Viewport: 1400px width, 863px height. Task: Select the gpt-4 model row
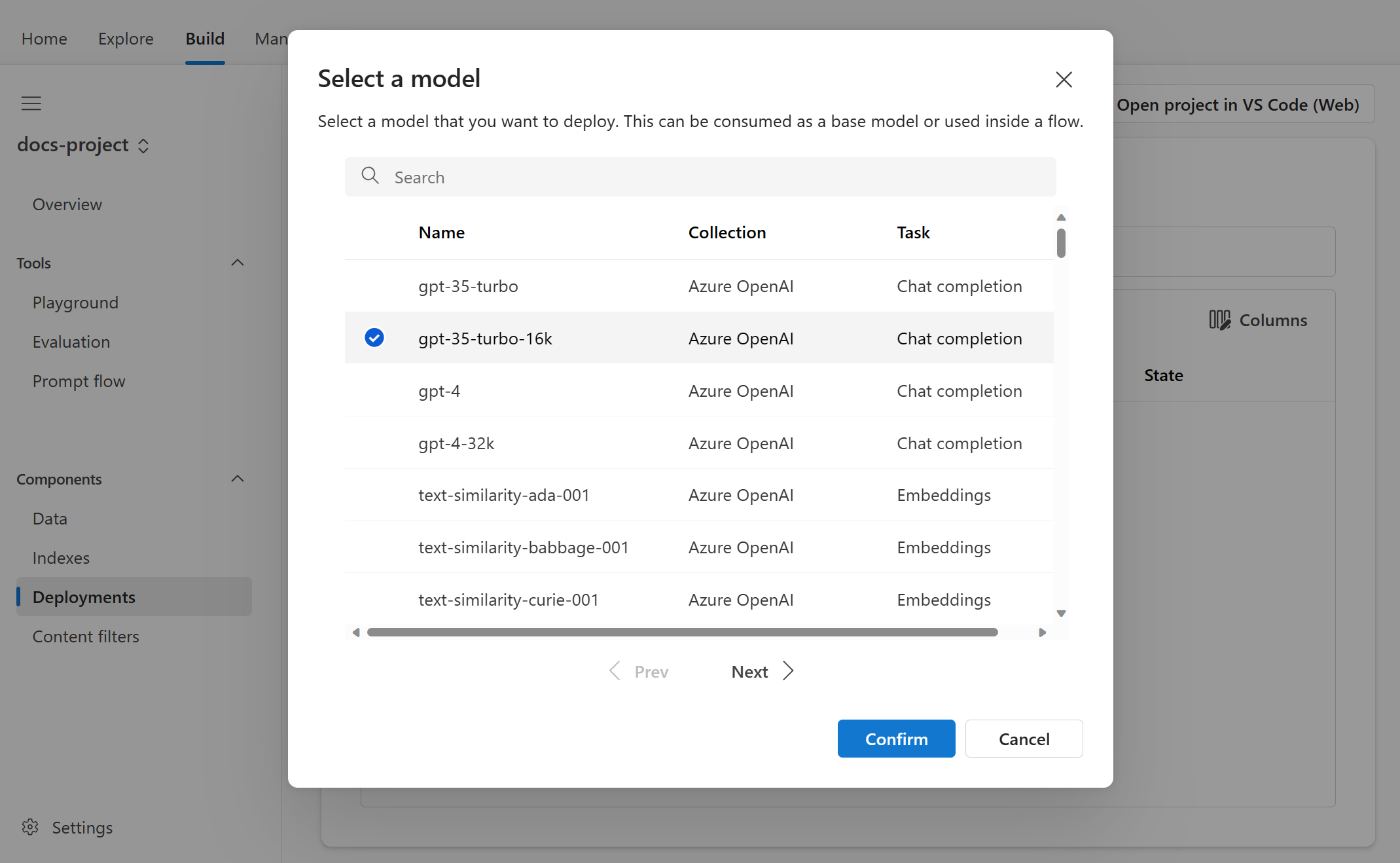coord(699,391)
